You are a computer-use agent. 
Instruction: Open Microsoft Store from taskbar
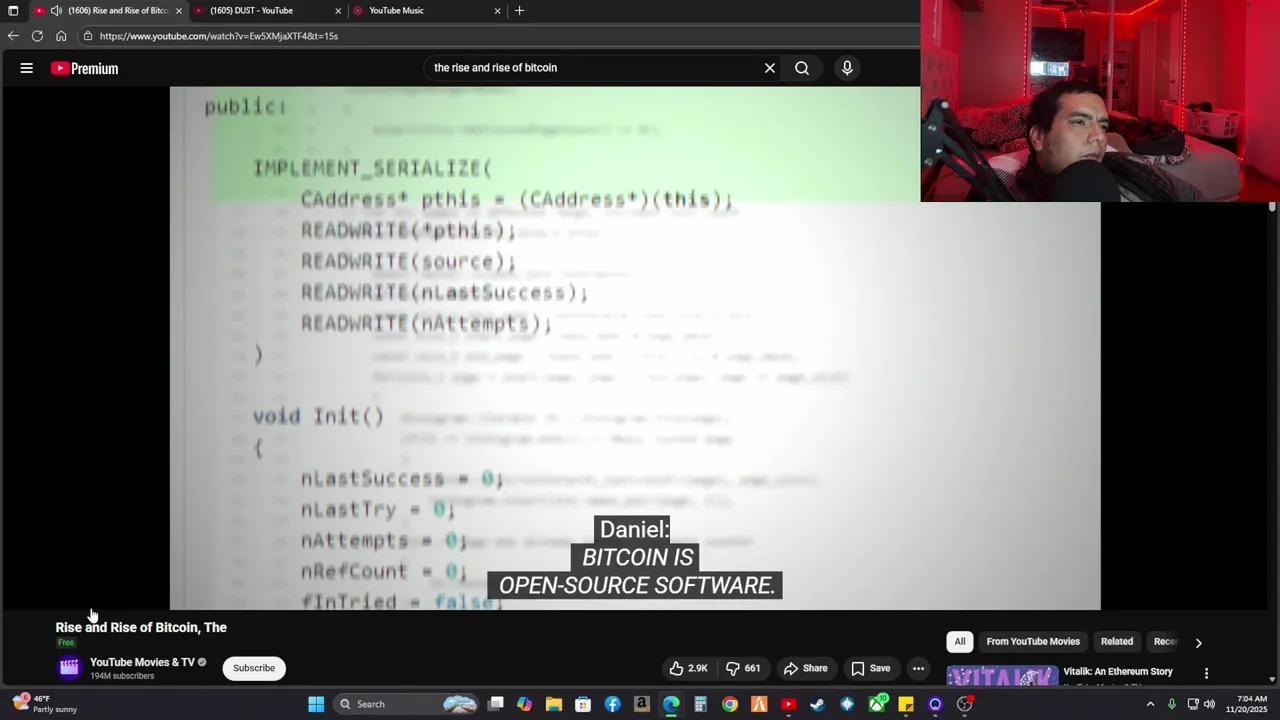point(583,704)
